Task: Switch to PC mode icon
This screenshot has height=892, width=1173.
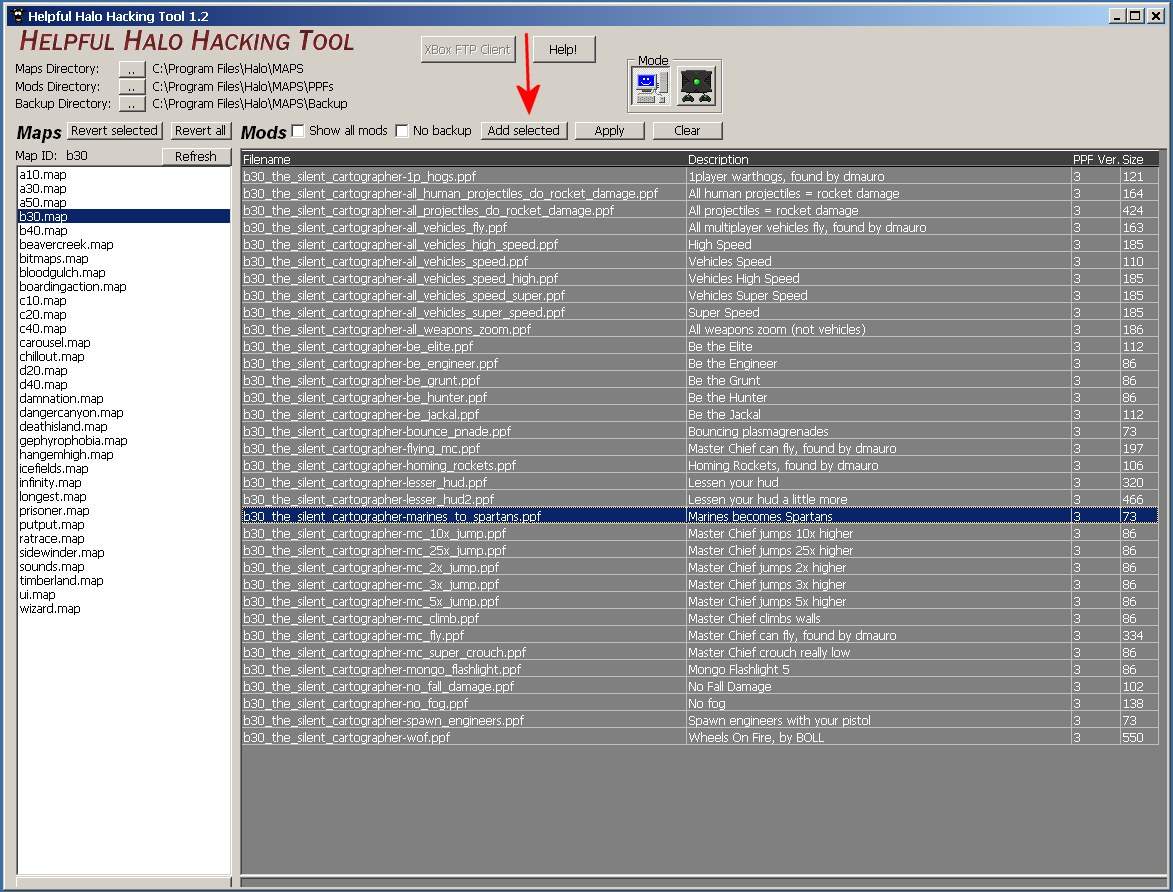Action: [x=650, y=86]
